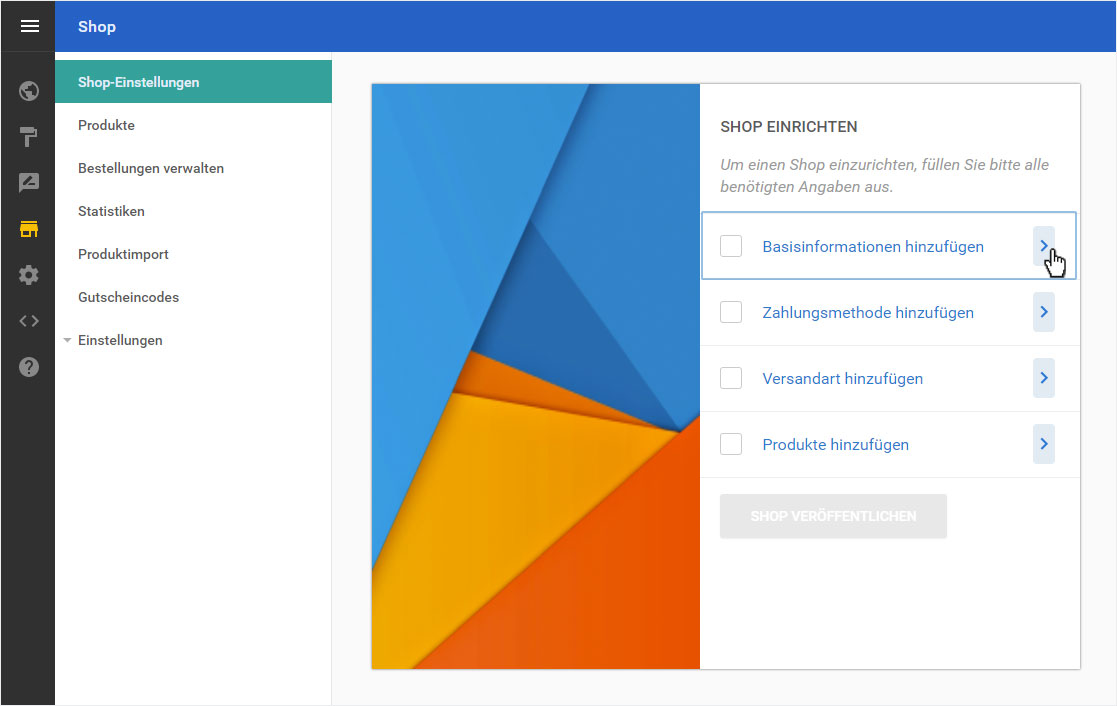This screenshot has width=1117, height=706.
Task: Open Gutscheincodes menu item
Action: (193, 297)
